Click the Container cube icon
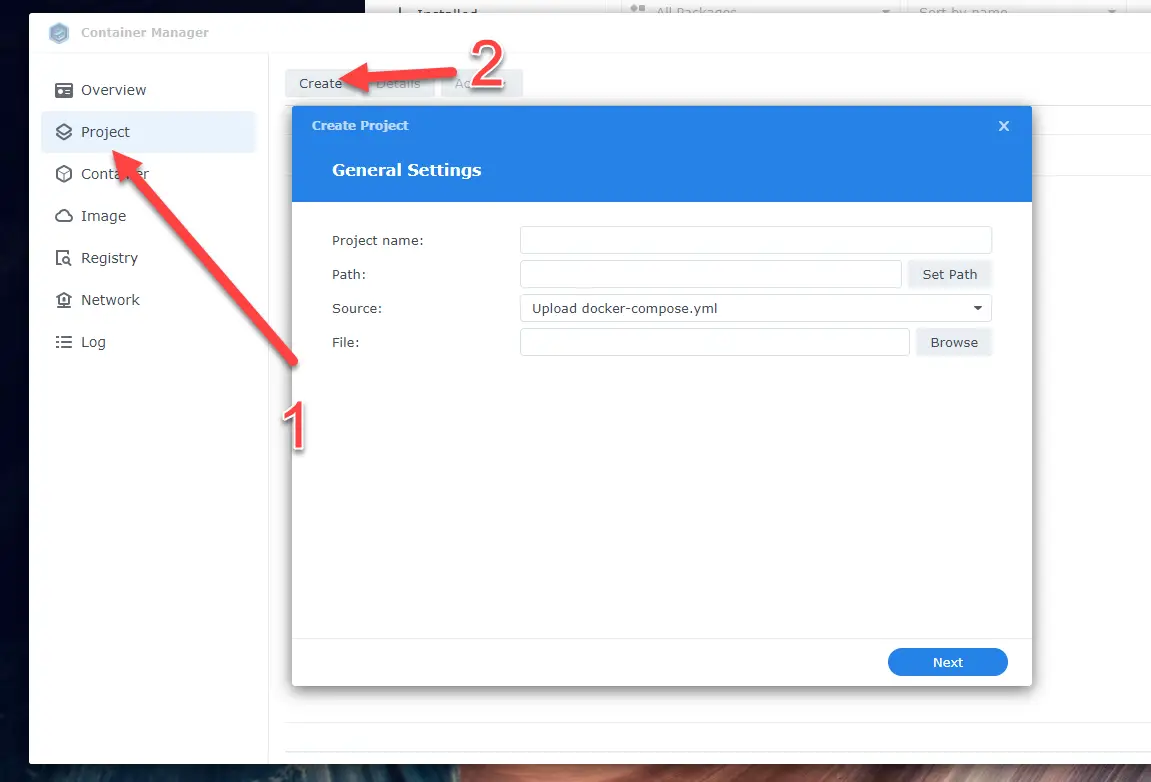Screen dimensions: 1151x782 pos(64,174)
